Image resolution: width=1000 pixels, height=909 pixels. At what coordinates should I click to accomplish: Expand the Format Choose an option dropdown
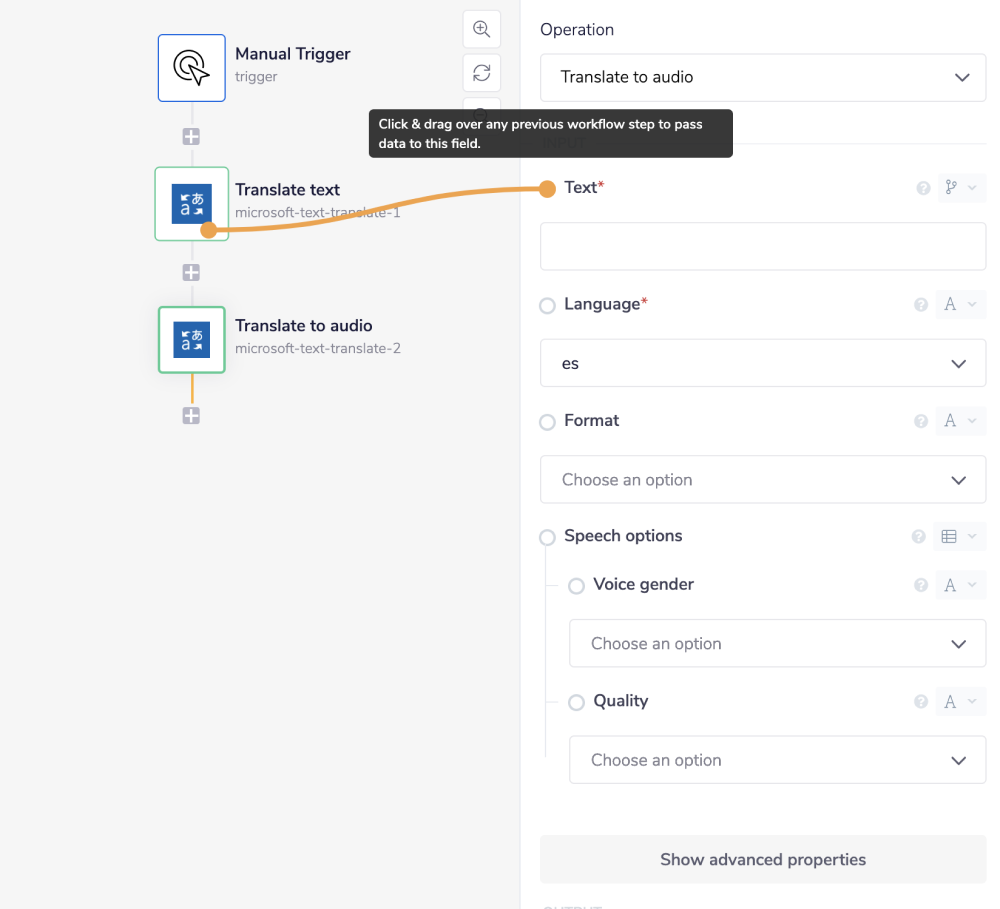[x=763, y=480]
